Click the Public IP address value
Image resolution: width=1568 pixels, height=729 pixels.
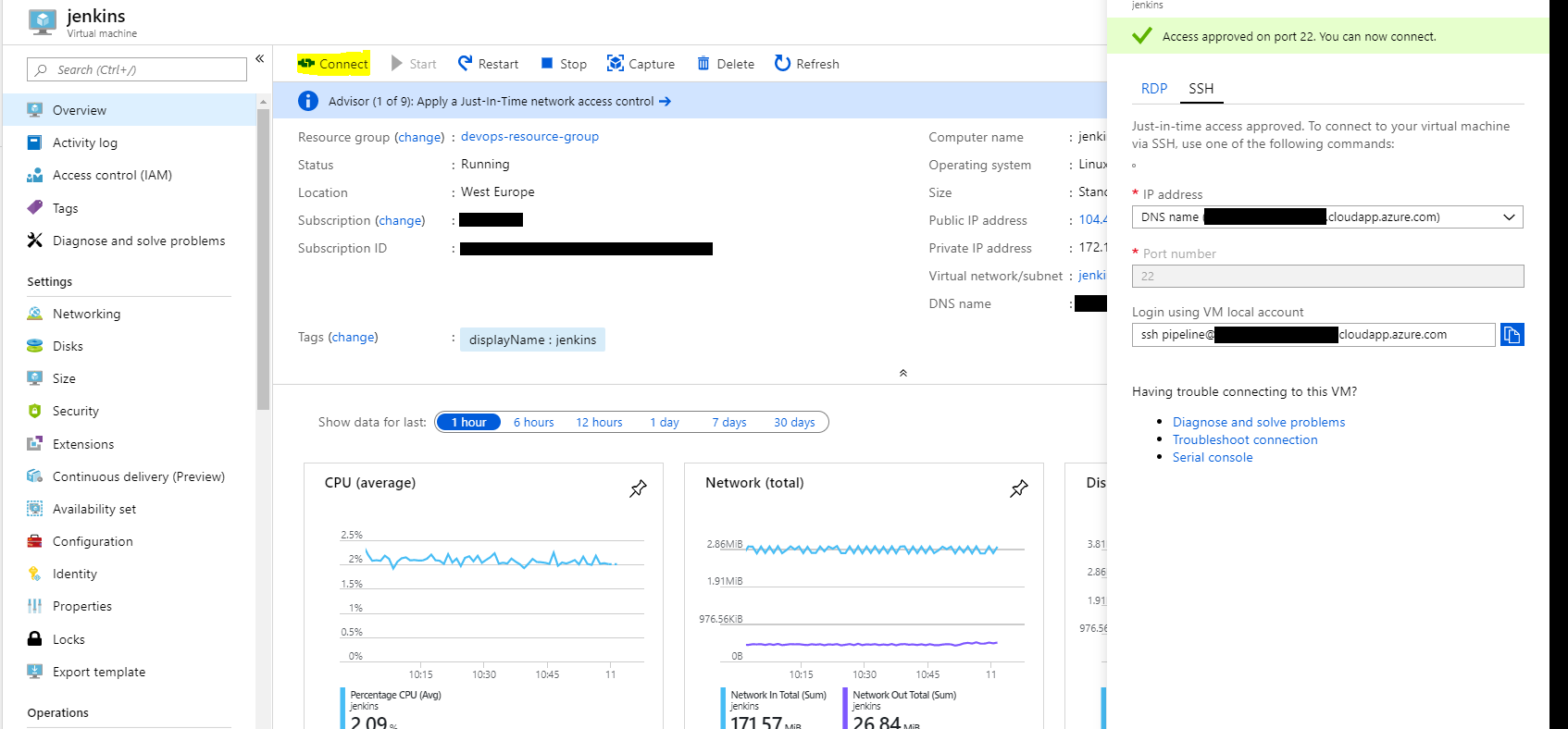click(1092, 219)
